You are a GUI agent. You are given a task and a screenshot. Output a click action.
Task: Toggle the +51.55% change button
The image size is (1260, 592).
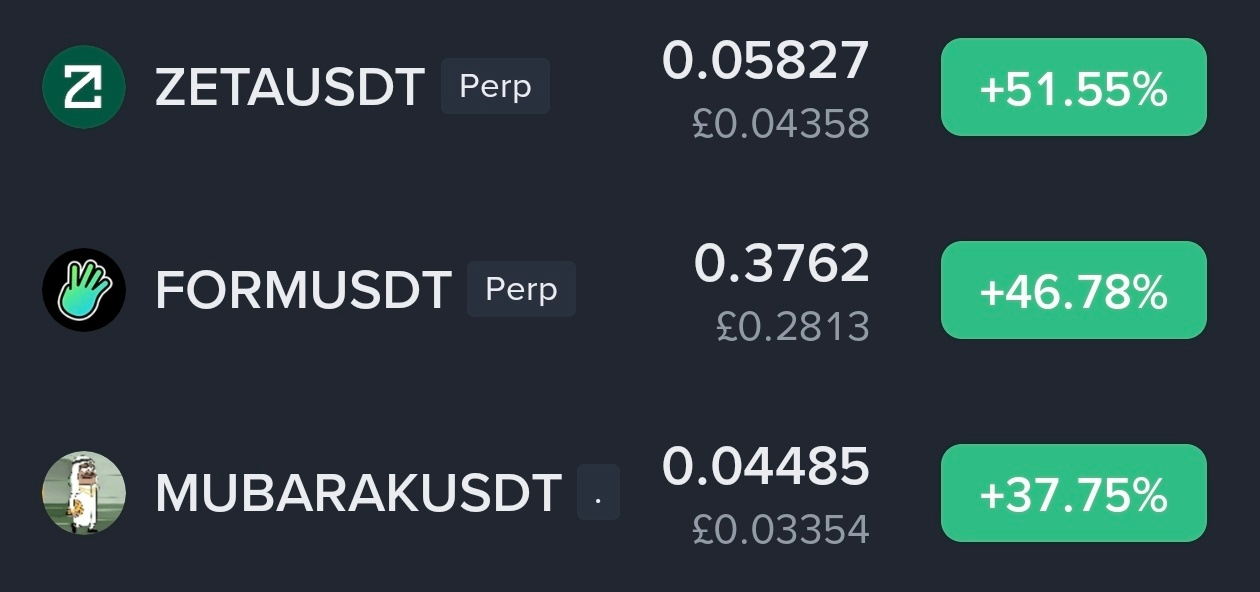tap(1074, 87)
